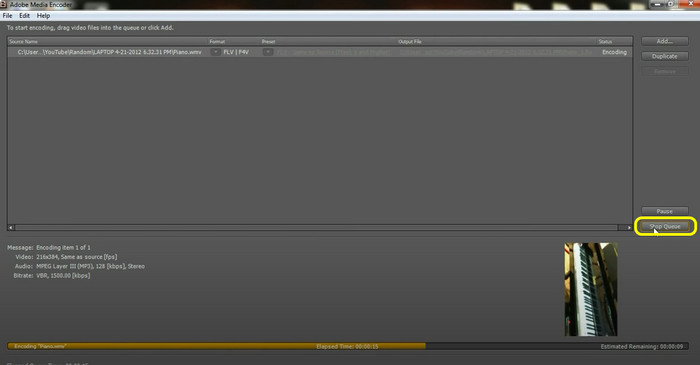Click the piano video preview thumbnail
The width and height of the screenshot is (700, 365).
coord(591,289)
